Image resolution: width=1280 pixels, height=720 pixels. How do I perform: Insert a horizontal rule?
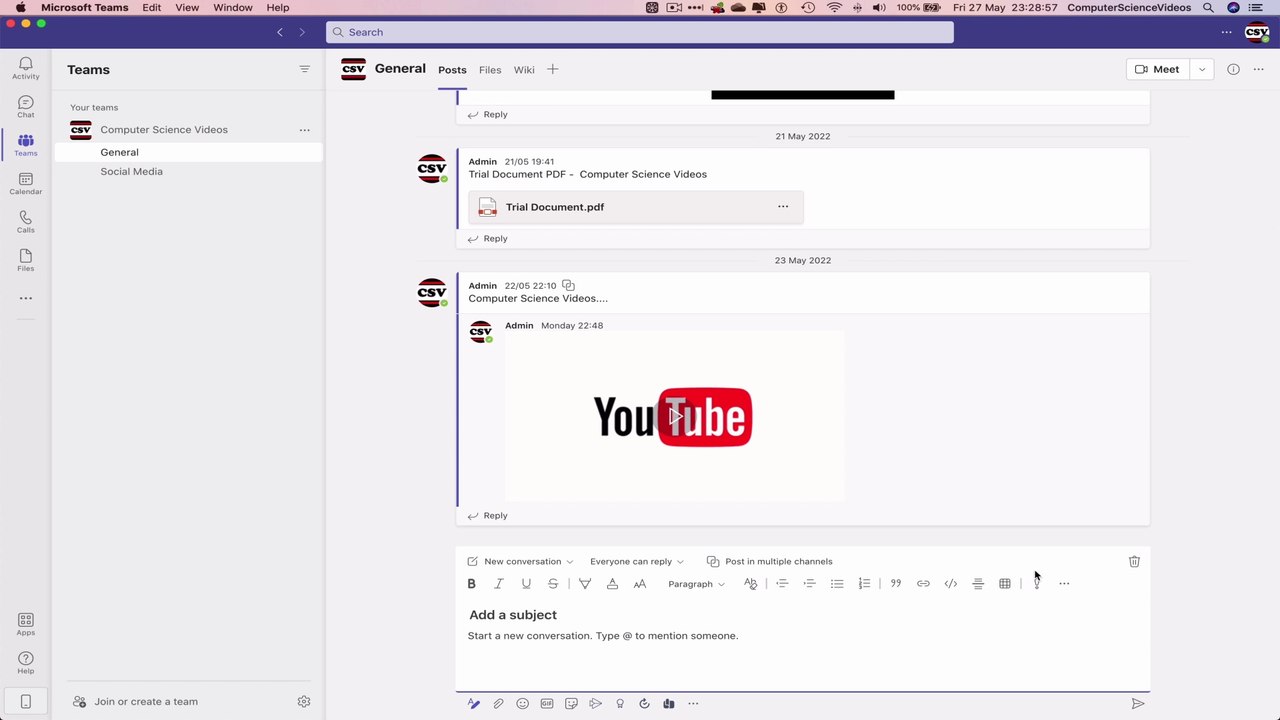(978, 584)
